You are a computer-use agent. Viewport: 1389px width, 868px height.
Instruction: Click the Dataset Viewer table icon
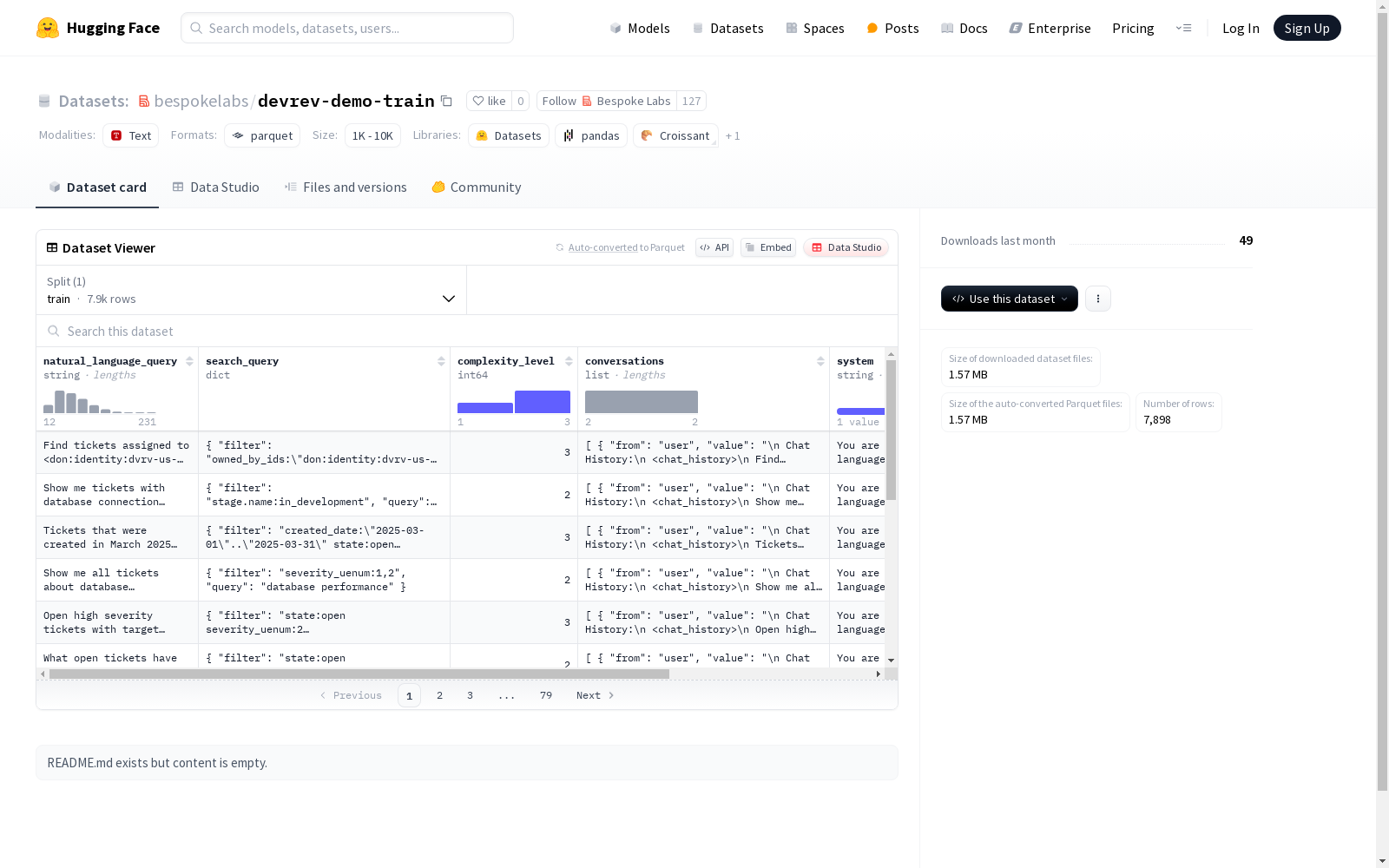point(52,247)
